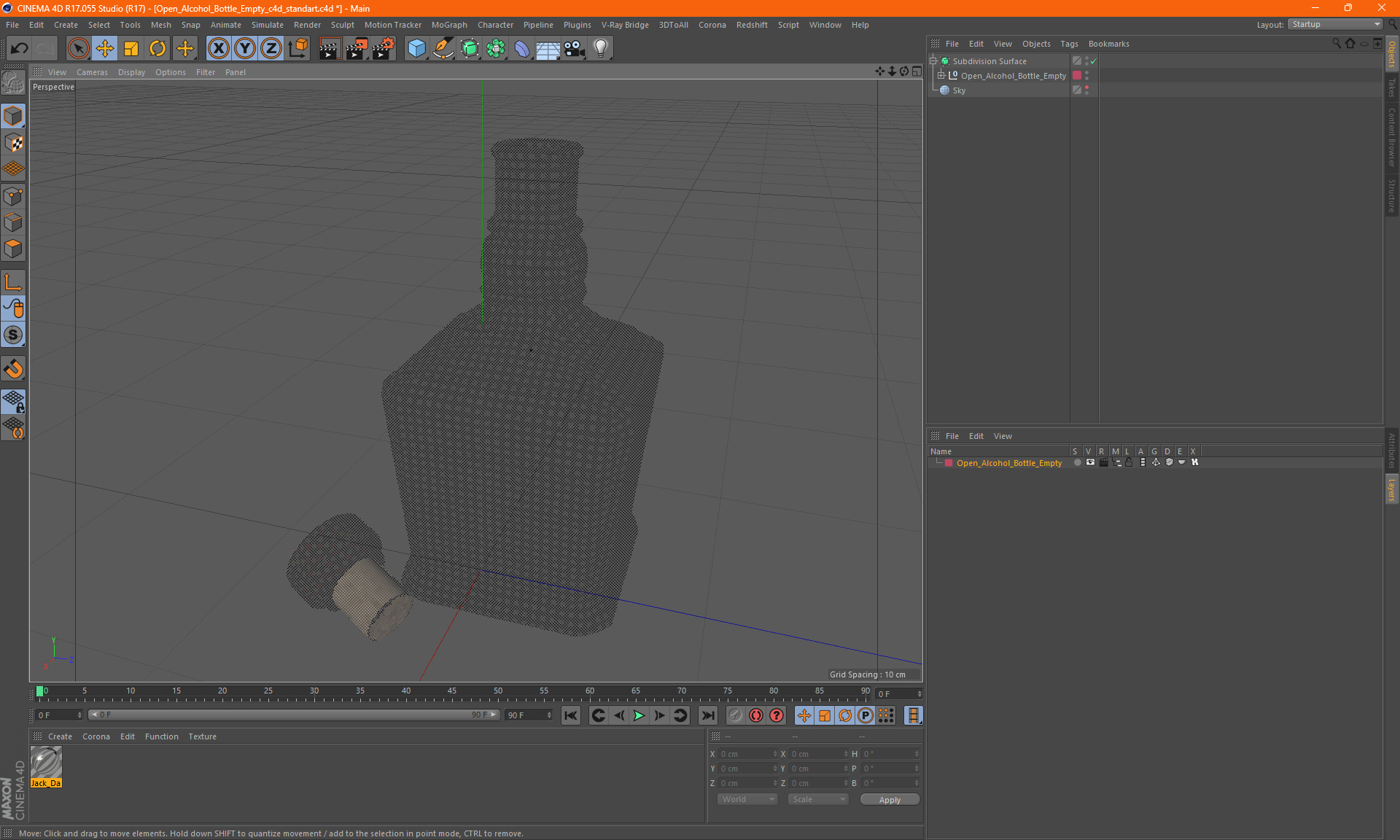Switch to Points mode

(x=13, y=196)
